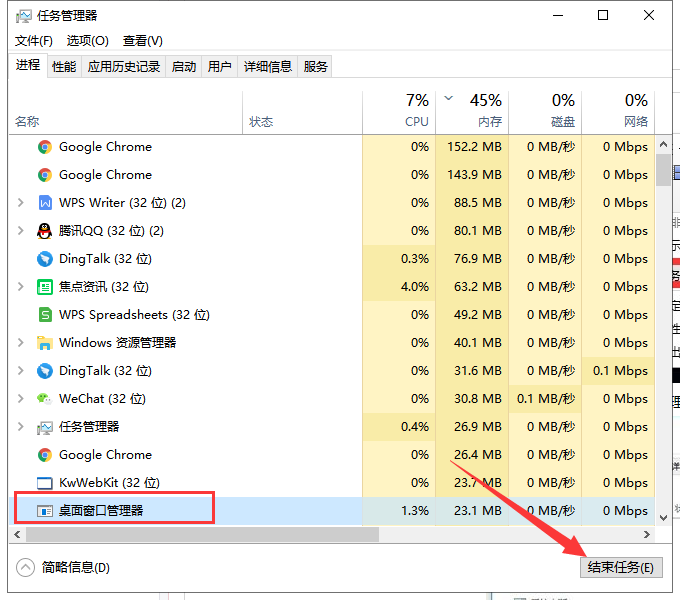Collapse to 简略信息 view
Screen dimensions: 680x600
click(x=64, y=567)
